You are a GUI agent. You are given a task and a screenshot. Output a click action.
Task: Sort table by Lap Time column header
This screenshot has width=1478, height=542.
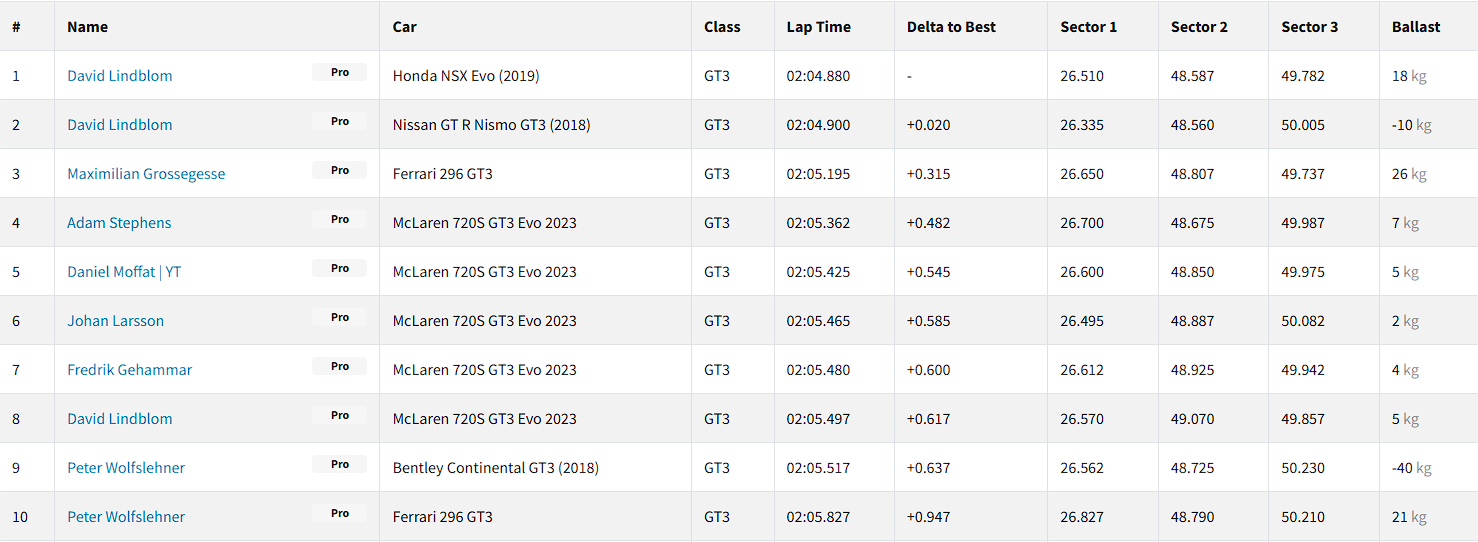coord(818,27)
